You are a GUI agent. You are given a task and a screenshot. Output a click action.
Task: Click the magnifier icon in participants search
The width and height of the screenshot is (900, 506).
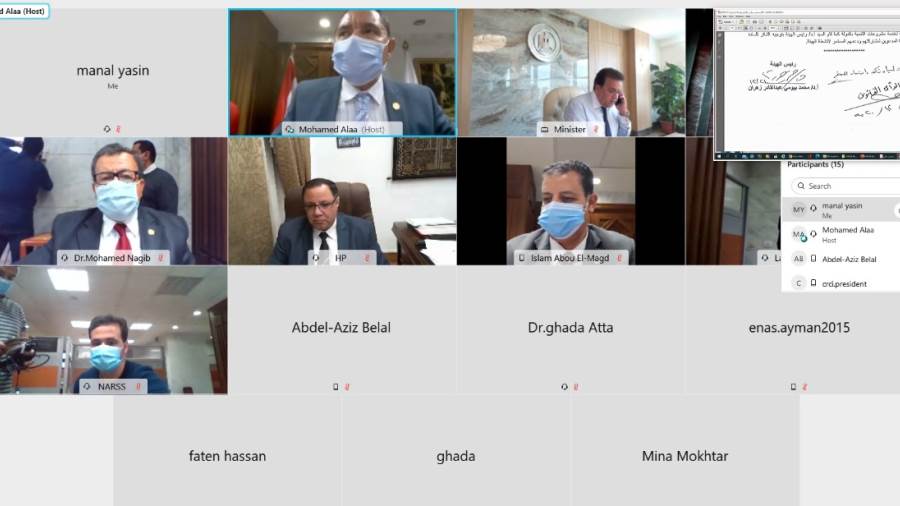pyautogui.click(x=801, y=186)
